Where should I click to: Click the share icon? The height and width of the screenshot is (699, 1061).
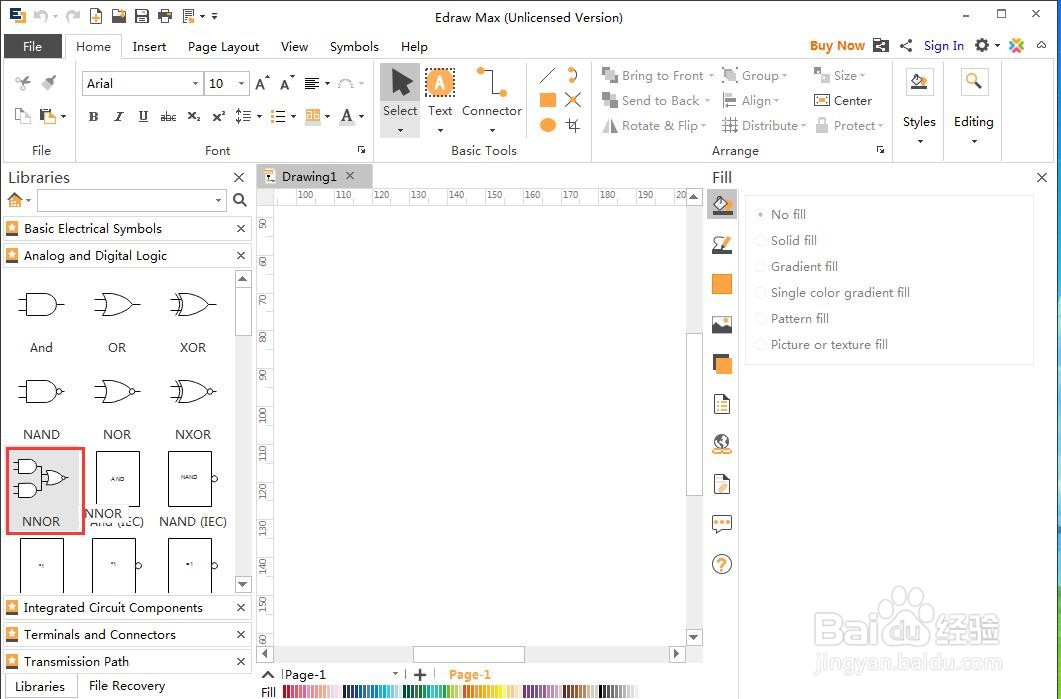905,45
